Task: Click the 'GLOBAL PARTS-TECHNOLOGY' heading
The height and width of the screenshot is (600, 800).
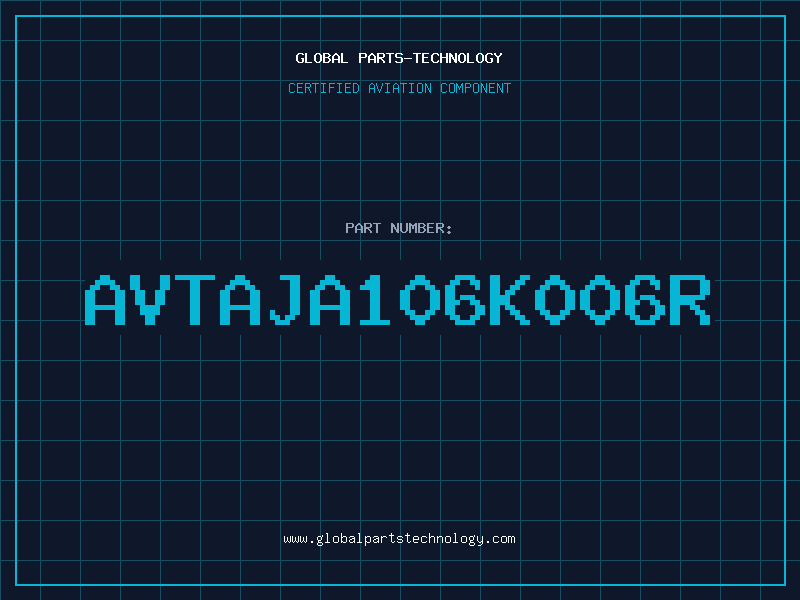Action: click(x=399, y=58)
